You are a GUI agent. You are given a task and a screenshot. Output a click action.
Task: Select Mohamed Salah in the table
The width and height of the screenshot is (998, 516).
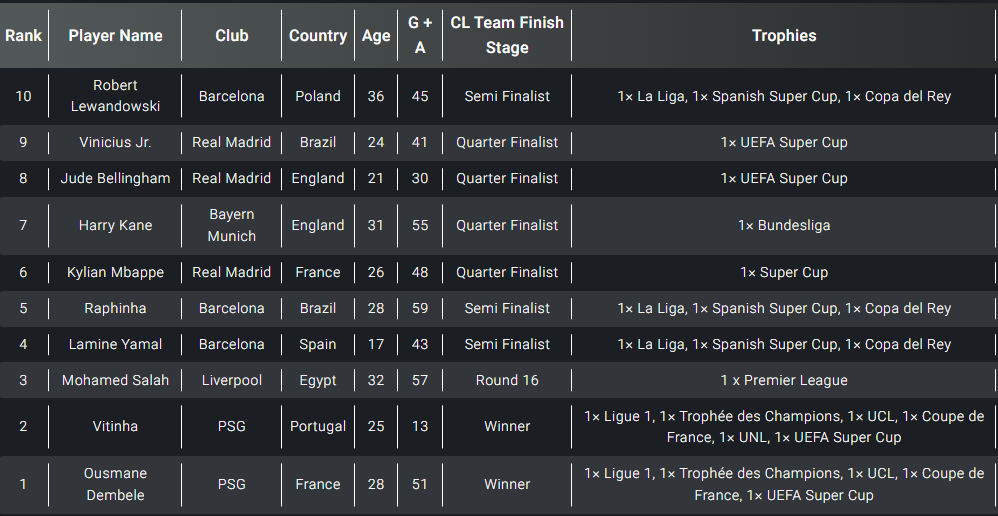tap(115, 380)
